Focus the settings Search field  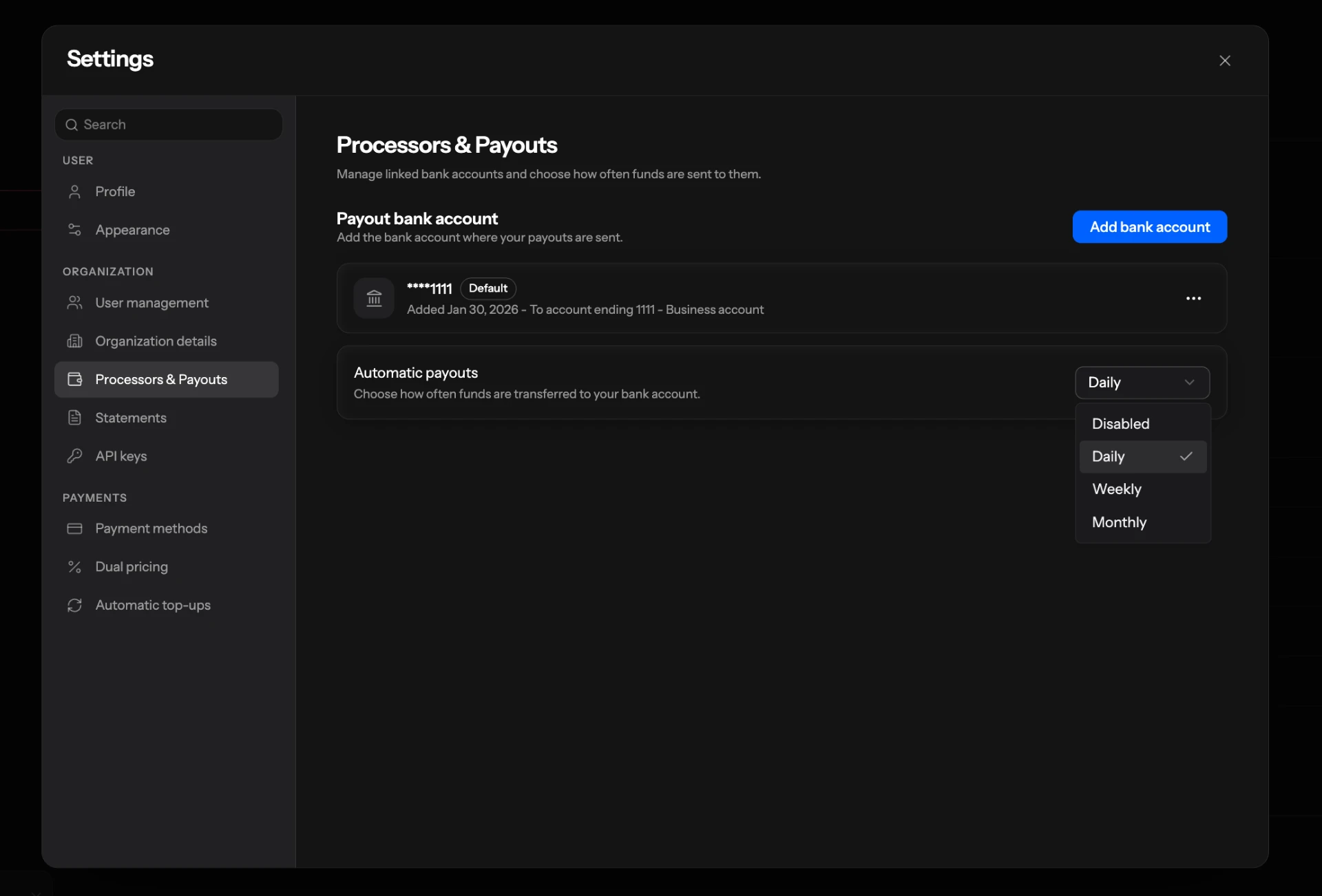click(169, 125)
